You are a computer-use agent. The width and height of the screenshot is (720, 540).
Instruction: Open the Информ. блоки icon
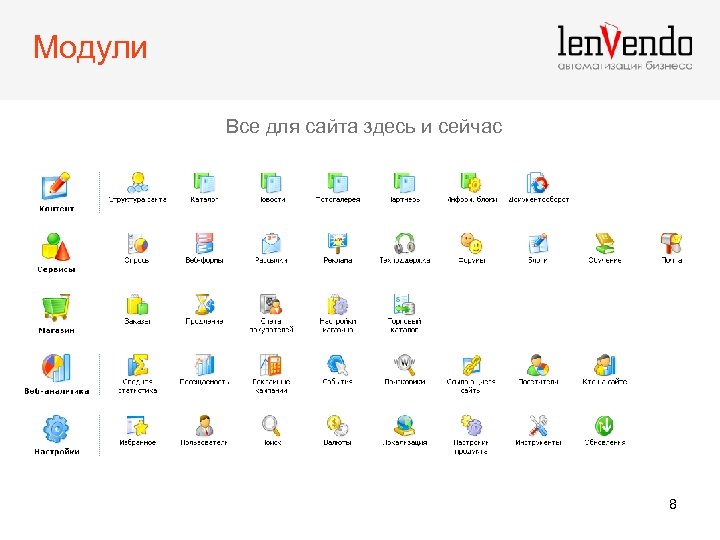point(471,183)
